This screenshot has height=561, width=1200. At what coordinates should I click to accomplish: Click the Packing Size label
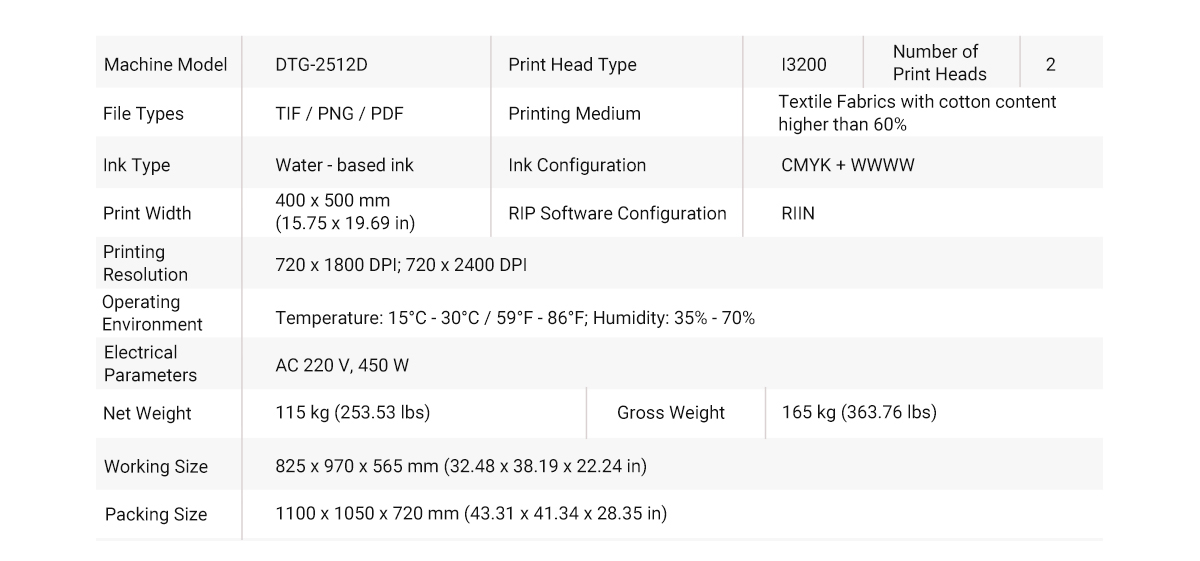point(156,515)
